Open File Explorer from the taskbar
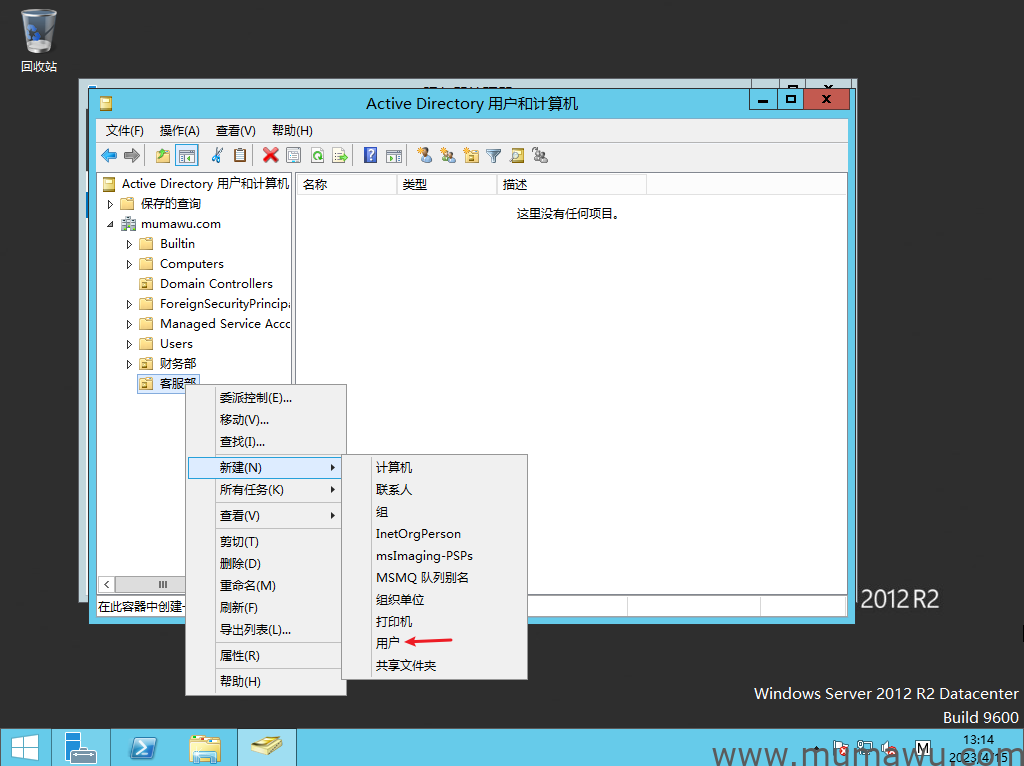 tap(204, 748)
